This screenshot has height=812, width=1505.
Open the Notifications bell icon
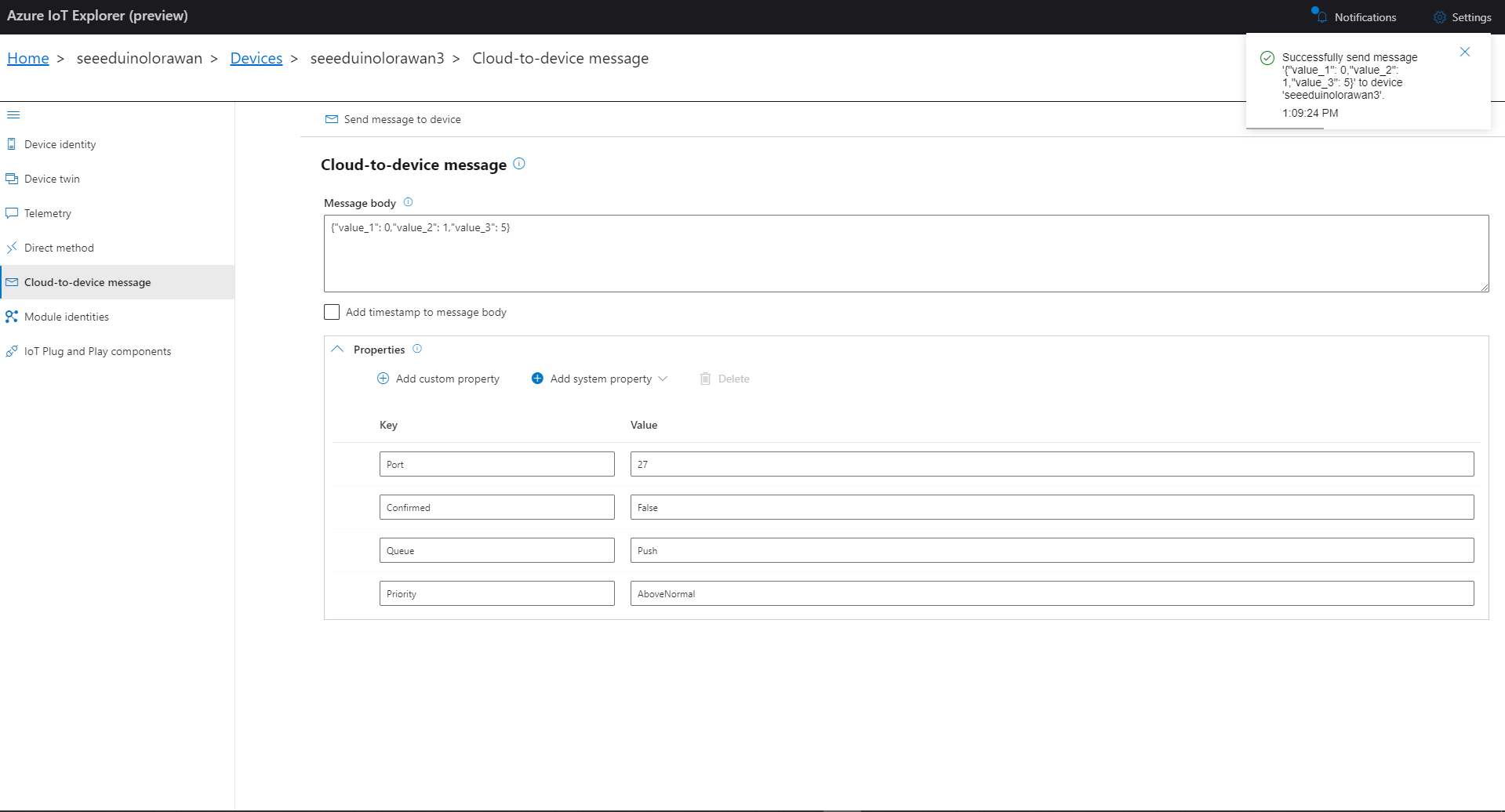(1321, 17)
